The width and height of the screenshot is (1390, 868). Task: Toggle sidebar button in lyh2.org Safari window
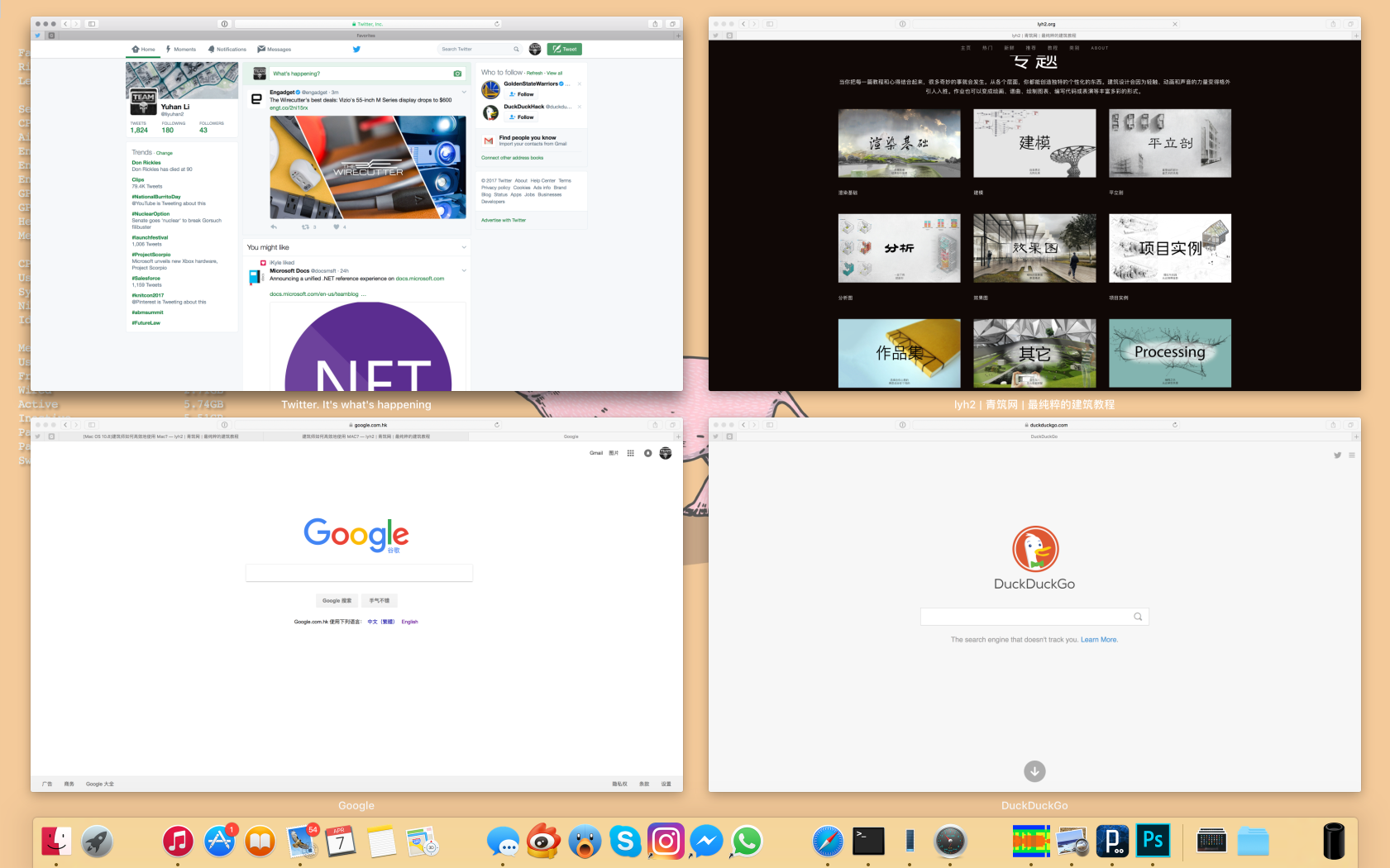click(770, 24)
